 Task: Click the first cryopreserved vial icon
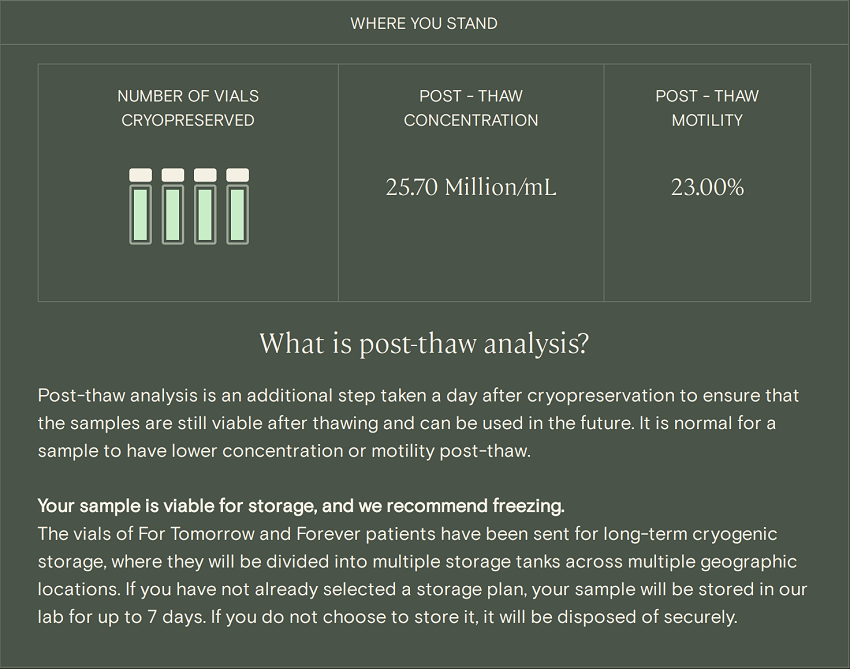(x=140, y=206)
